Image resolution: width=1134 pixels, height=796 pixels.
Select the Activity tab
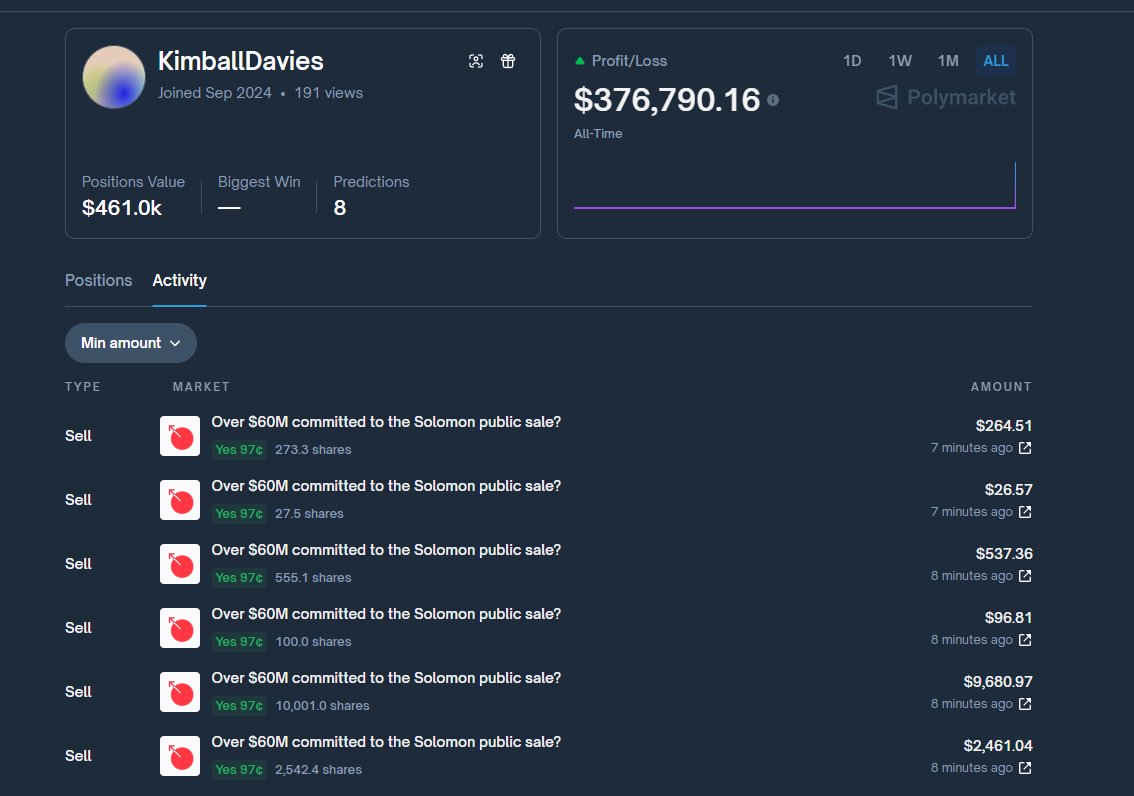(179, 281)
